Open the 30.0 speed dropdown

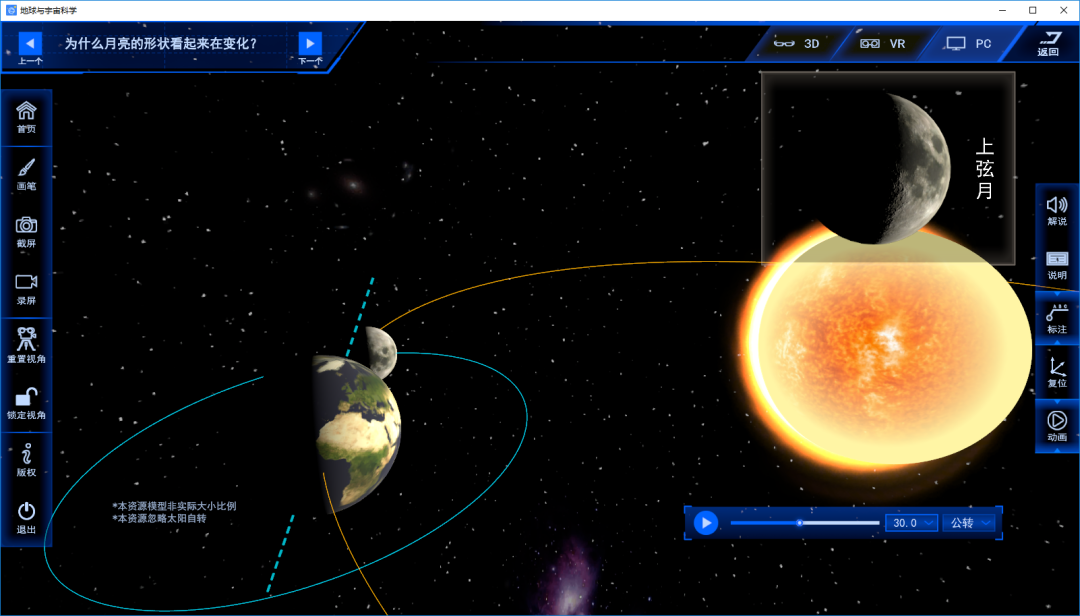pyautogui.click(x=911, y=523)
